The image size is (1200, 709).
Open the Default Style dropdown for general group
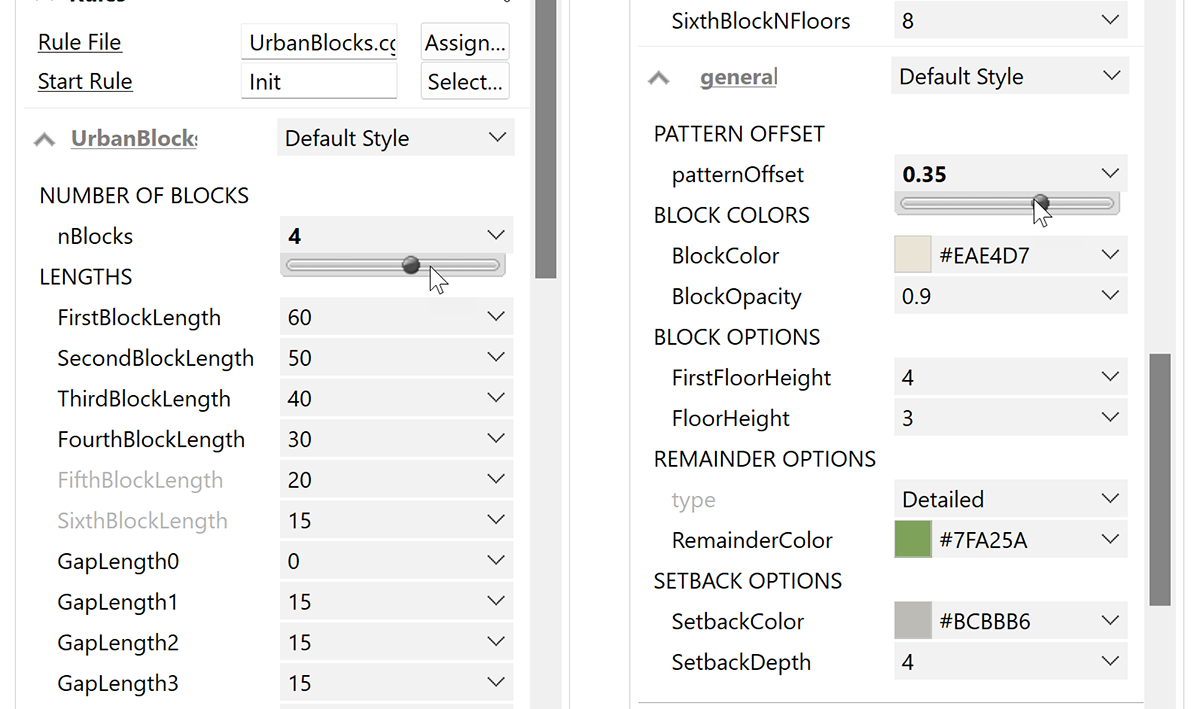[1109, 75]
